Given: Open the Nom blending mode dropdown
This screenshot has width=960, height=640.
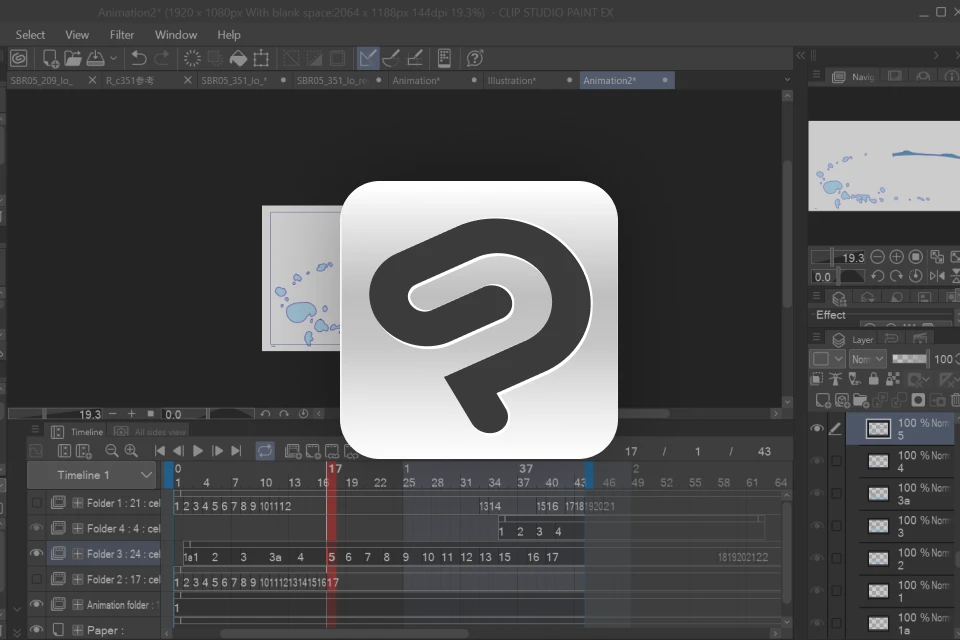Looking at the screenshot, I should coord(868,359).
